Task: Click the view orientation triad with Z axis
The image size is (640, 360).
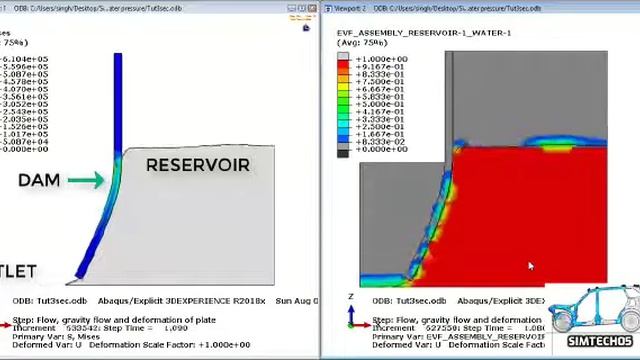Action: coord(358,312)
